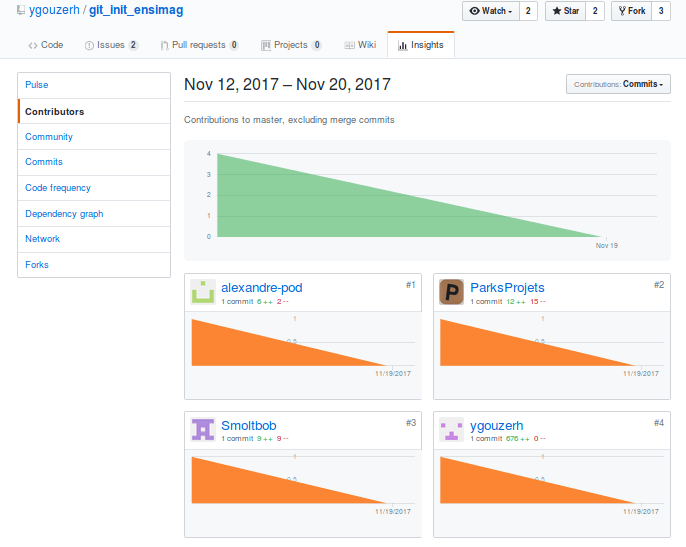Select the Insights tab

click(421, 45)
